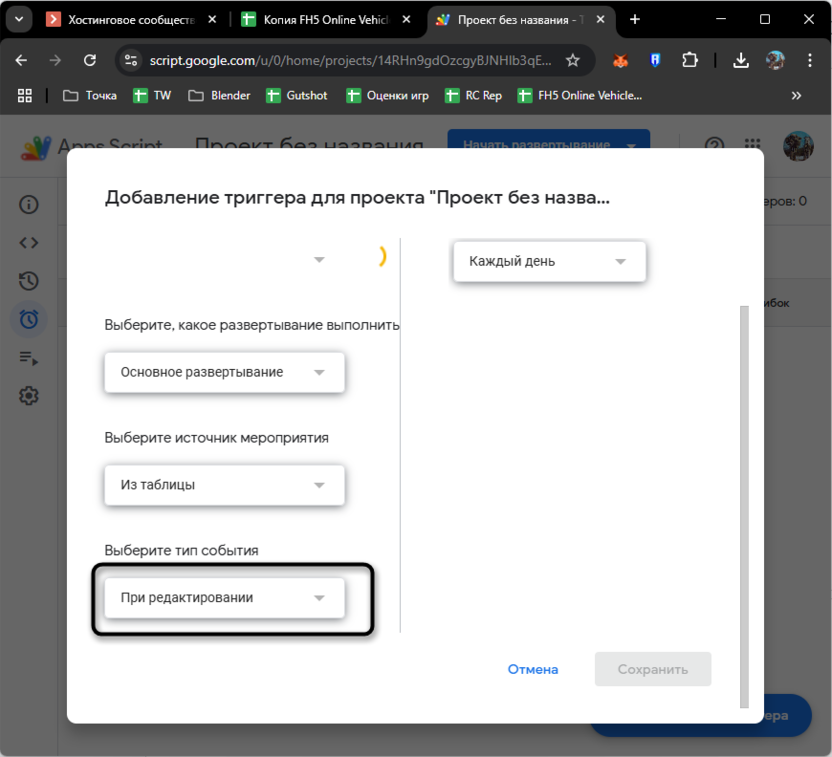Open the Executions list icon in sidebar
The height and width of the screenshot is (757, 832).
(x=29, y=358)
